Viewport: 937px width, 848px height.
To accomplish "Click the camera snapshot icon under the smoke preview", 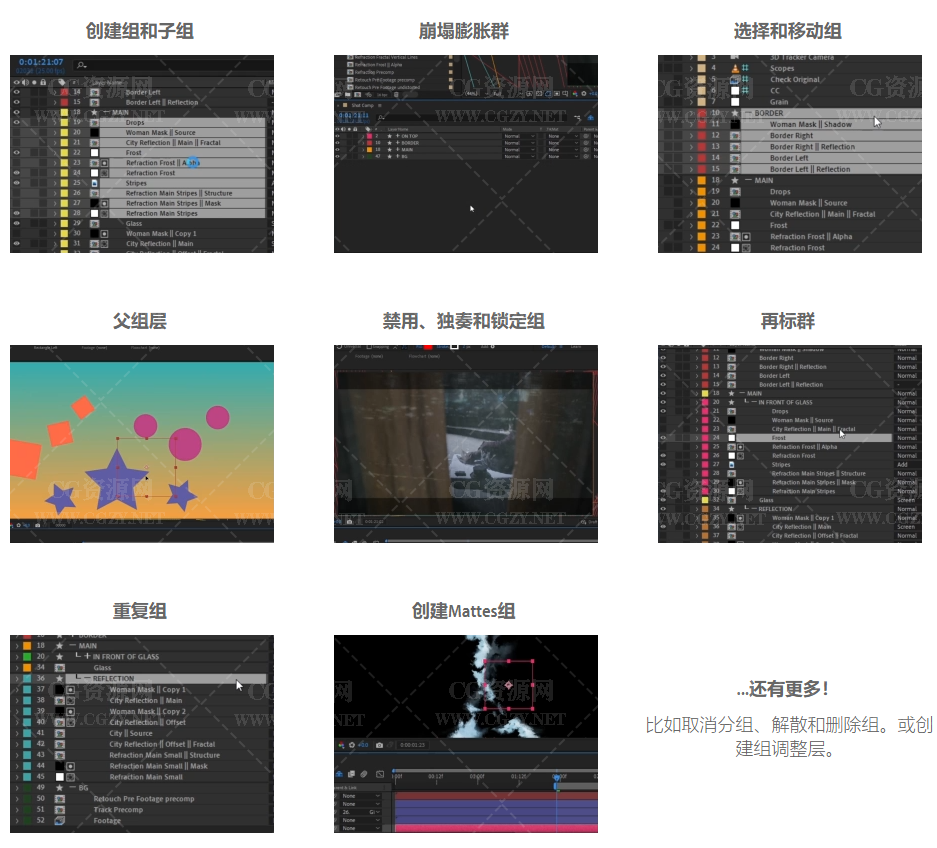I will click(380, 745).
